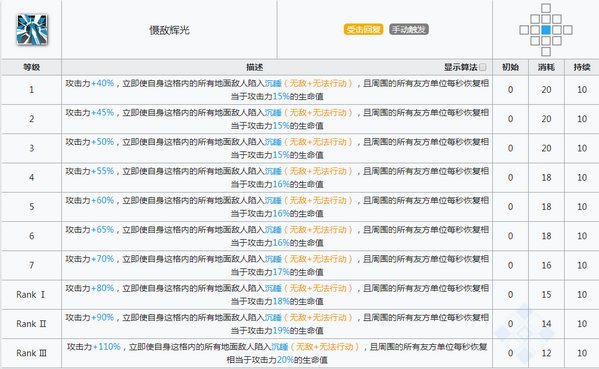The width and height of the screenshot is (599, 369).
Task: Select the level 4 cell
Action: 31,178
